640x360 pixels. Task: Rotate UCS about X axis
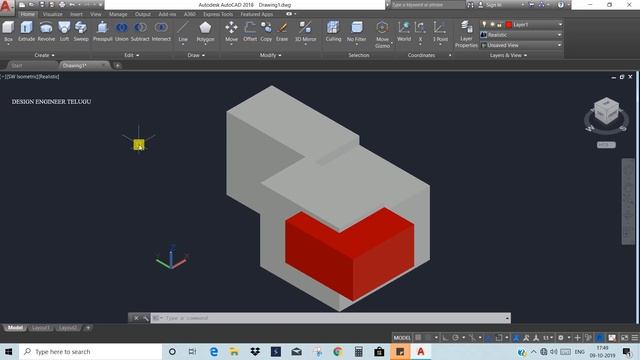point(420,32)
